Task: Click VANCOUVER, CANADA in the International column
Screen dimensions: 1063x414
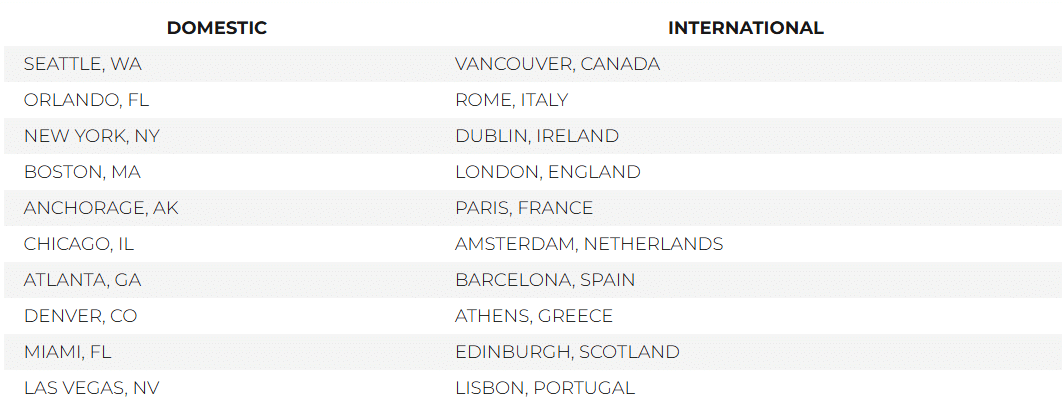Action: click(557, 64)
